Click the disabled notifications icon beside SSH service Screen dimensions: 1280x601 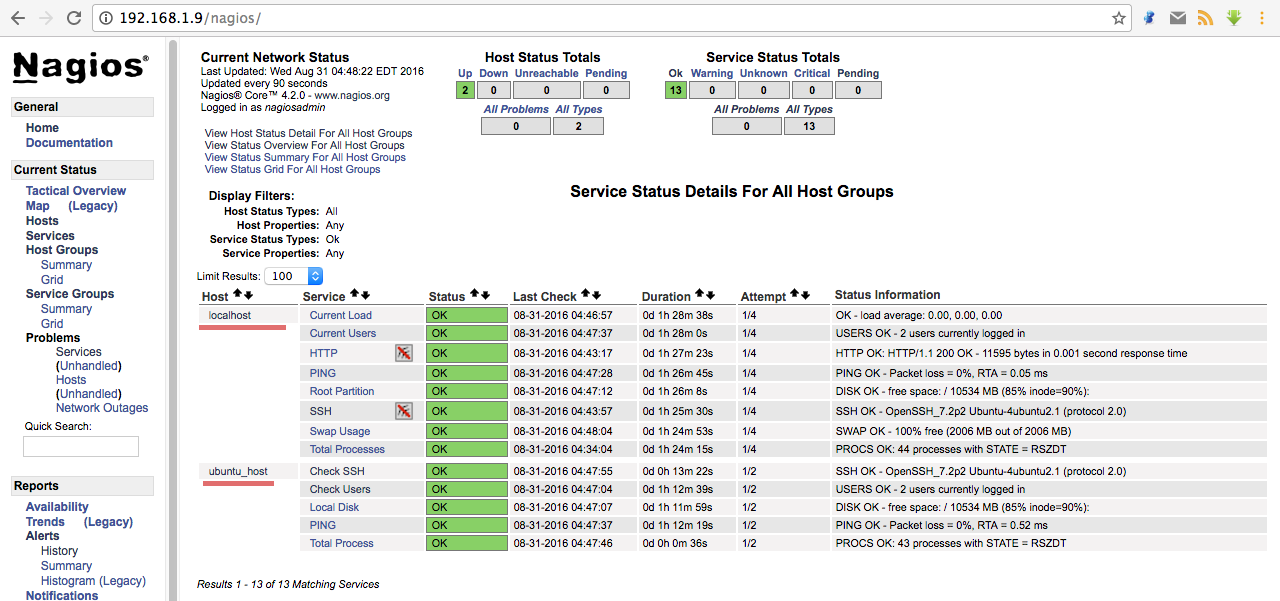404,411
